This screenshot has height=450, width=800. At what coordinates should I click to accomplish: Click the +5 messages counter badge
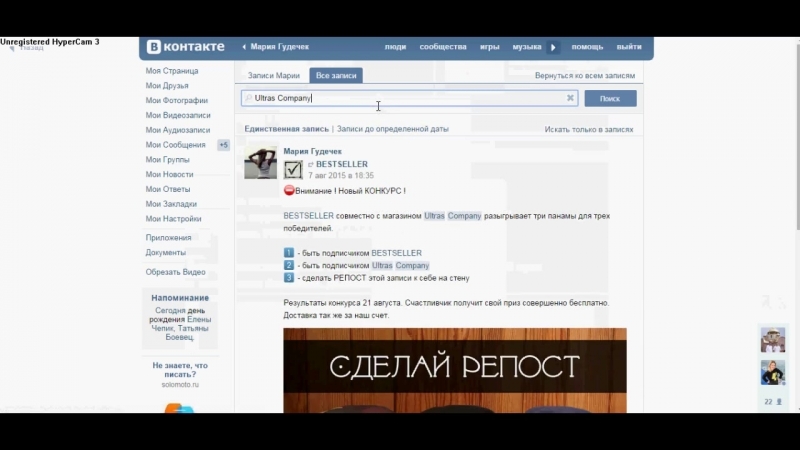[223, 145]
